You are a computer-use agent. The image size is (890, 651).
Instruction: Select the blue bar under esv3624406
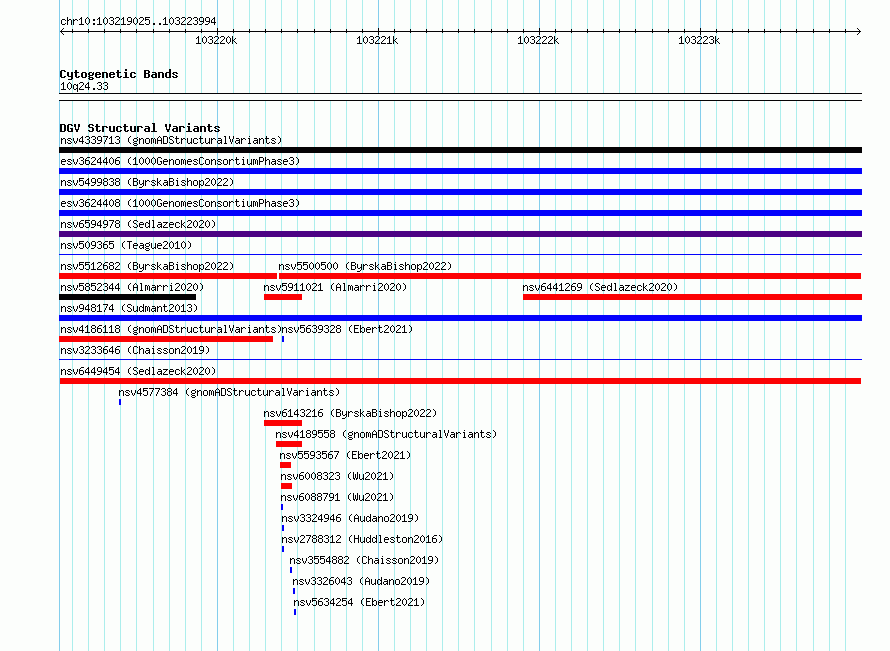coord(460,171)
